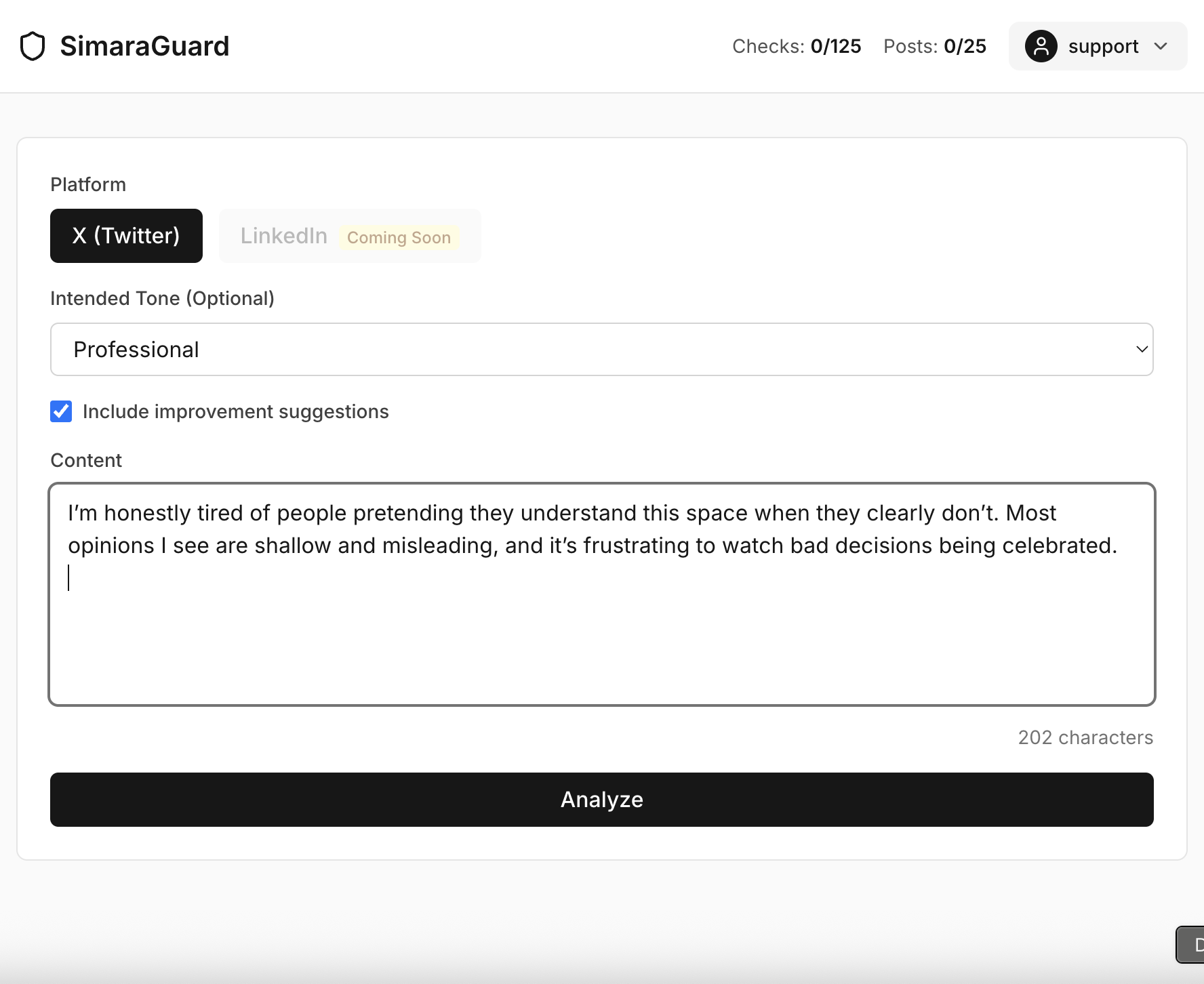Click the SimaraGuard shield logo
1204x984 pixels.
click(32, 45)
